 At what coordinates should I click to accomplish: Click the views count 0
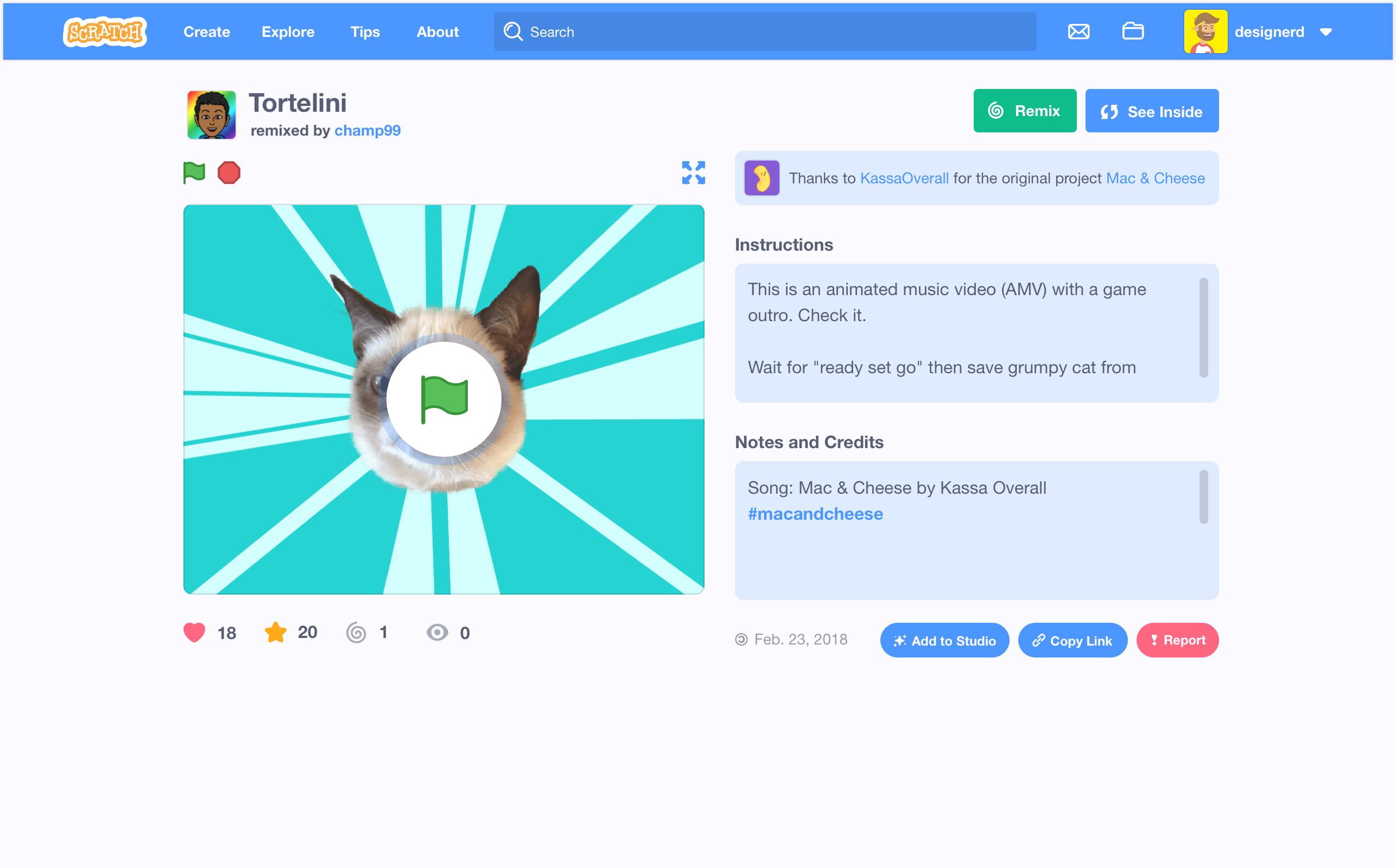coord(465,633)
